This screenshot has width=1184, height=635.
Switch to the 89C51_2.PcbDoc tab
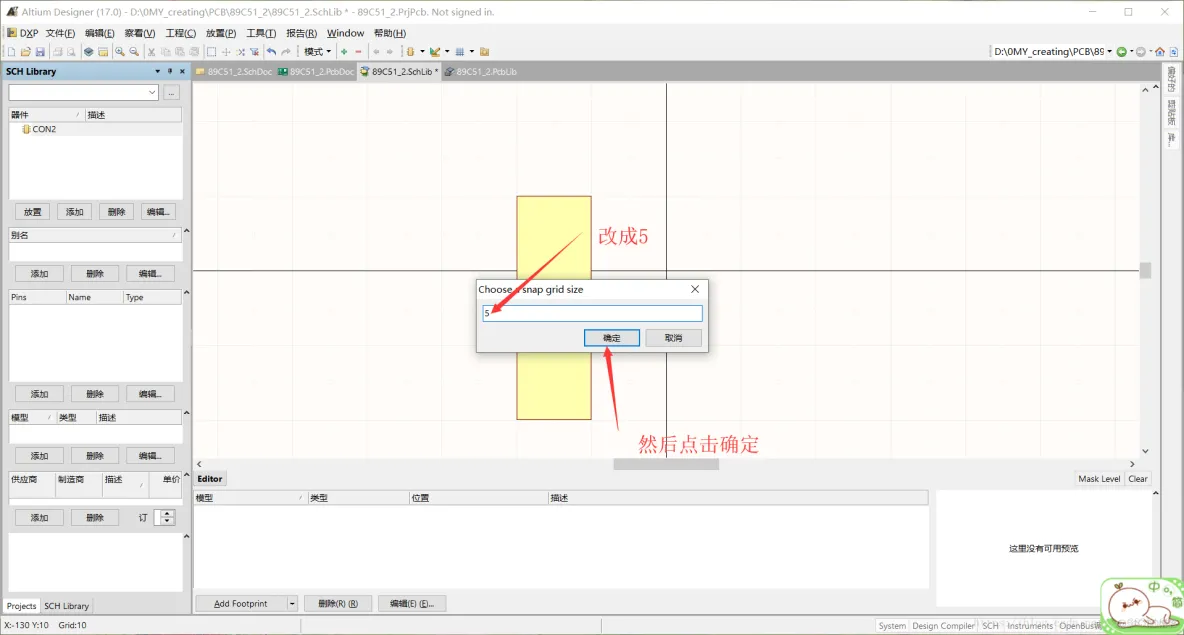point(316,72)
